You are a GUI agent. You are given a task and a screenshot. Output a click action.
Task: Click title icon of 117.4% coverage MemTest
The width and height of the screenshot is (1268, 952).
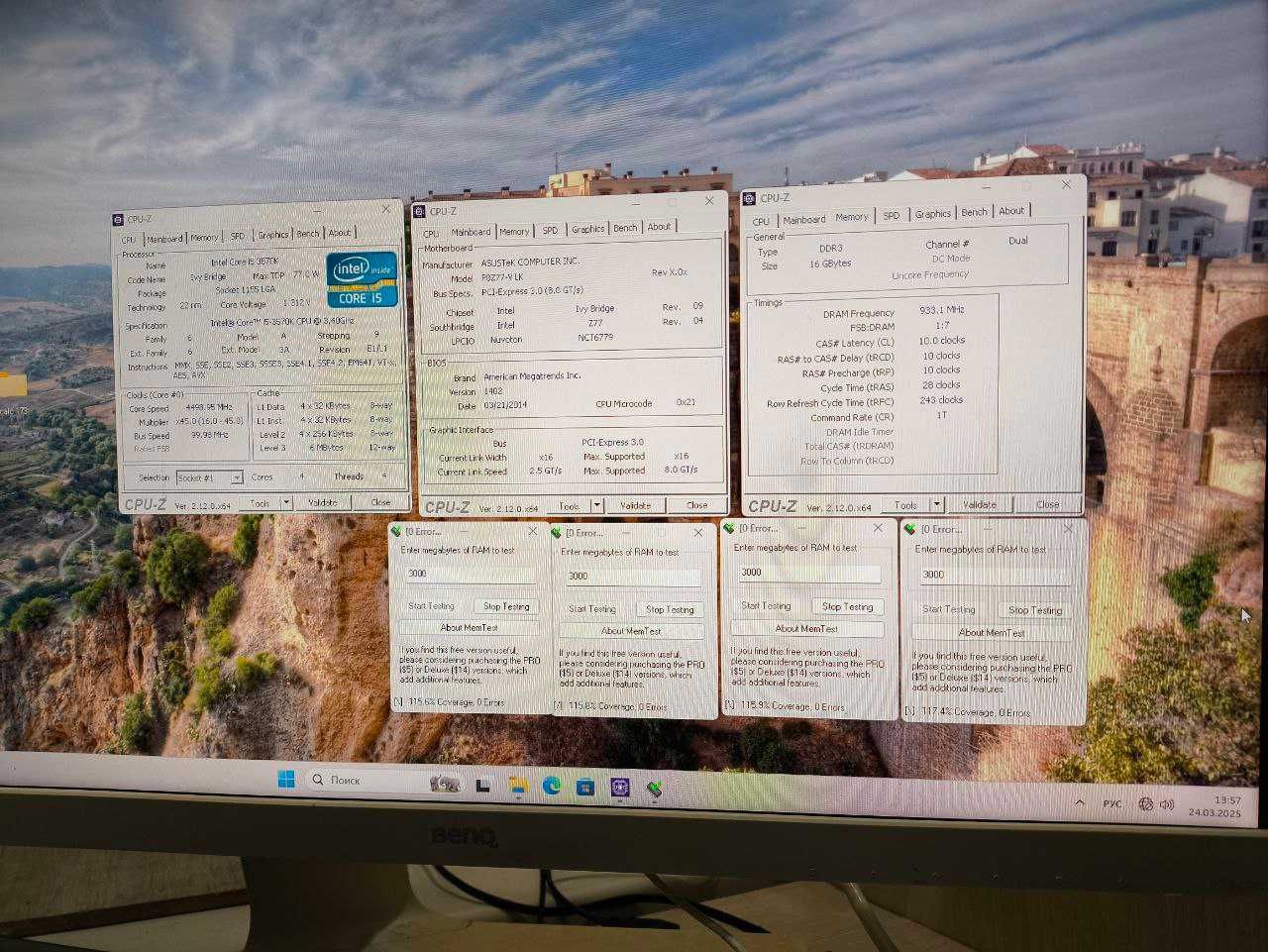(910, 529)
